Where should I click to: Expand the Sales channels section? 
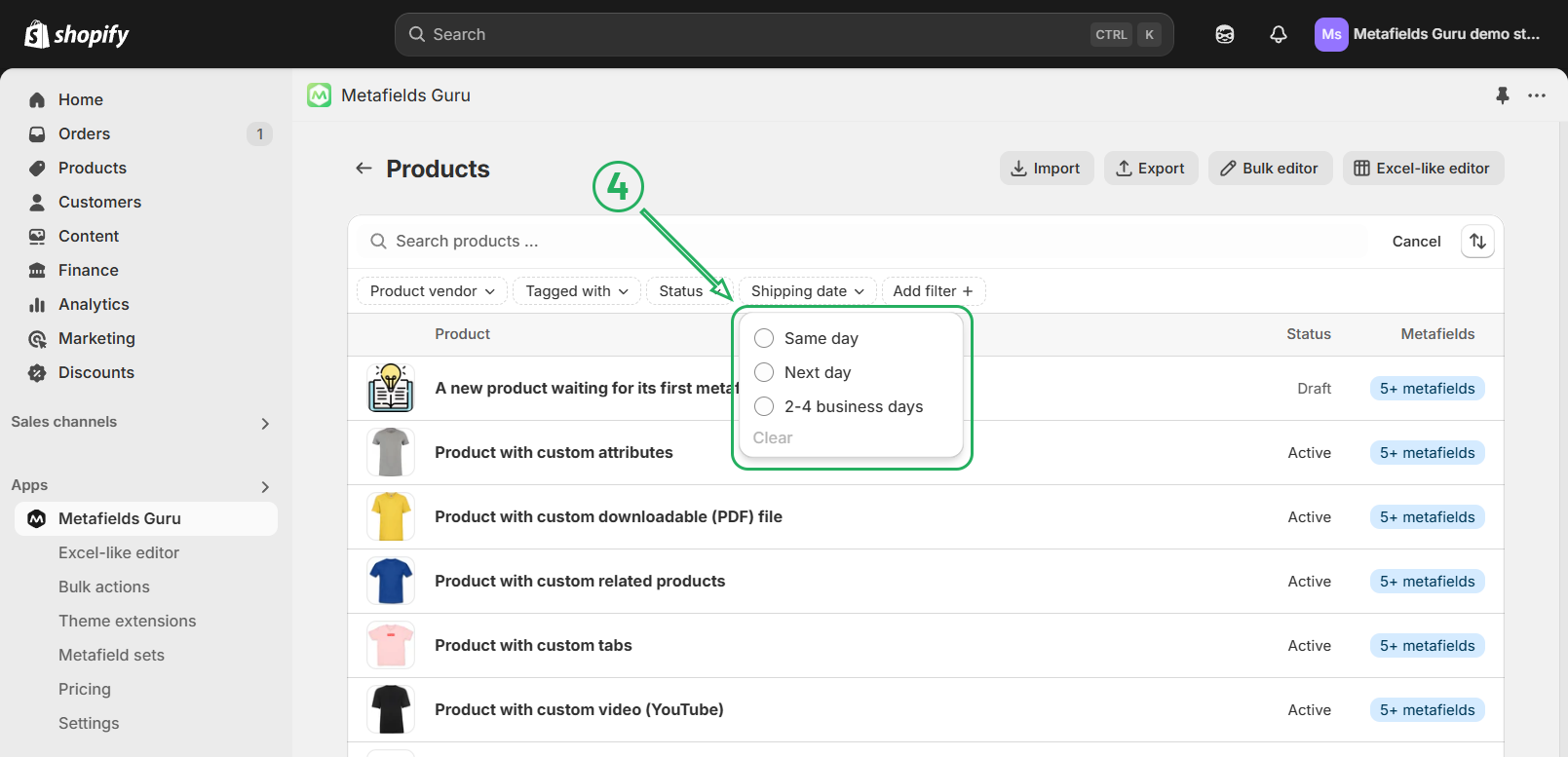coord(265,423)
